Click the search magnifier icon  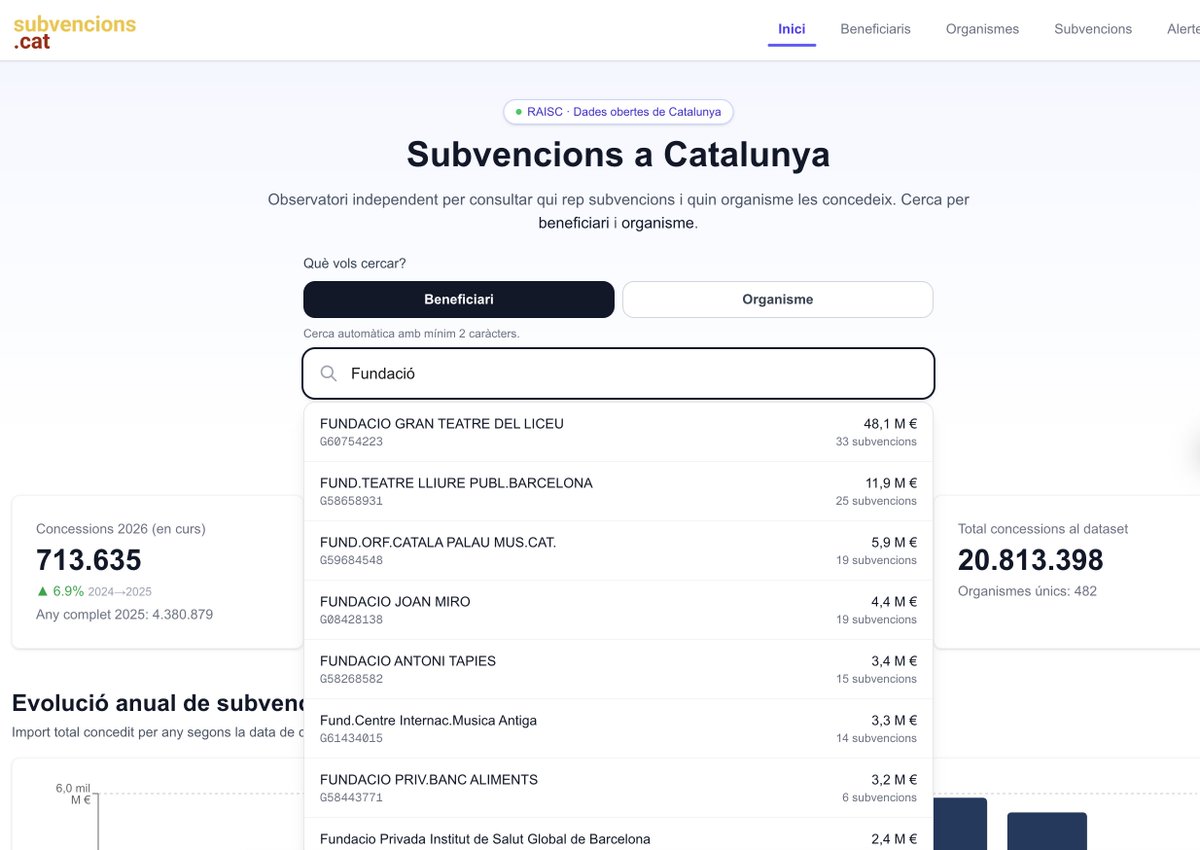[x=329, y=373]
